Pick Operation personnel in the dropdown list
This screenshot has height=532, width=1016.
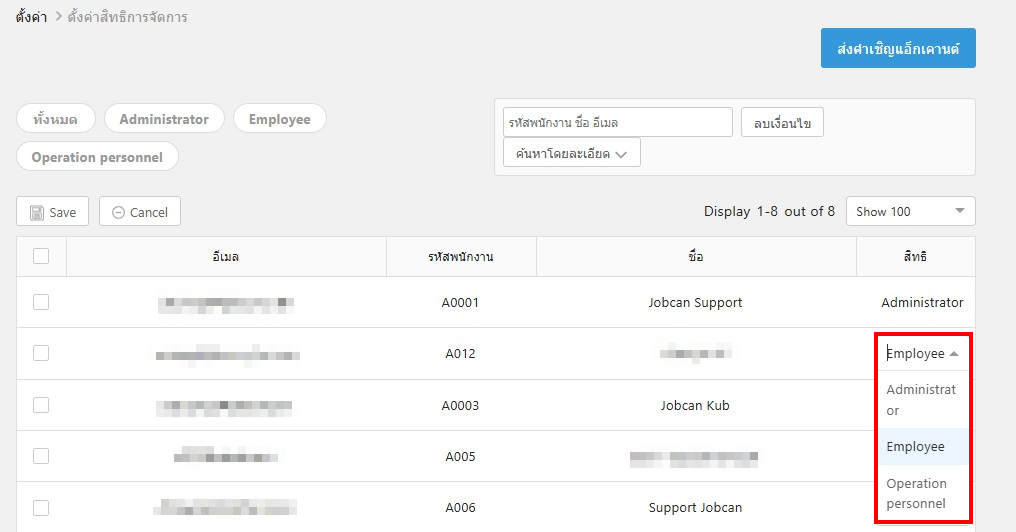pyautogui.click(x=916, y=493)
